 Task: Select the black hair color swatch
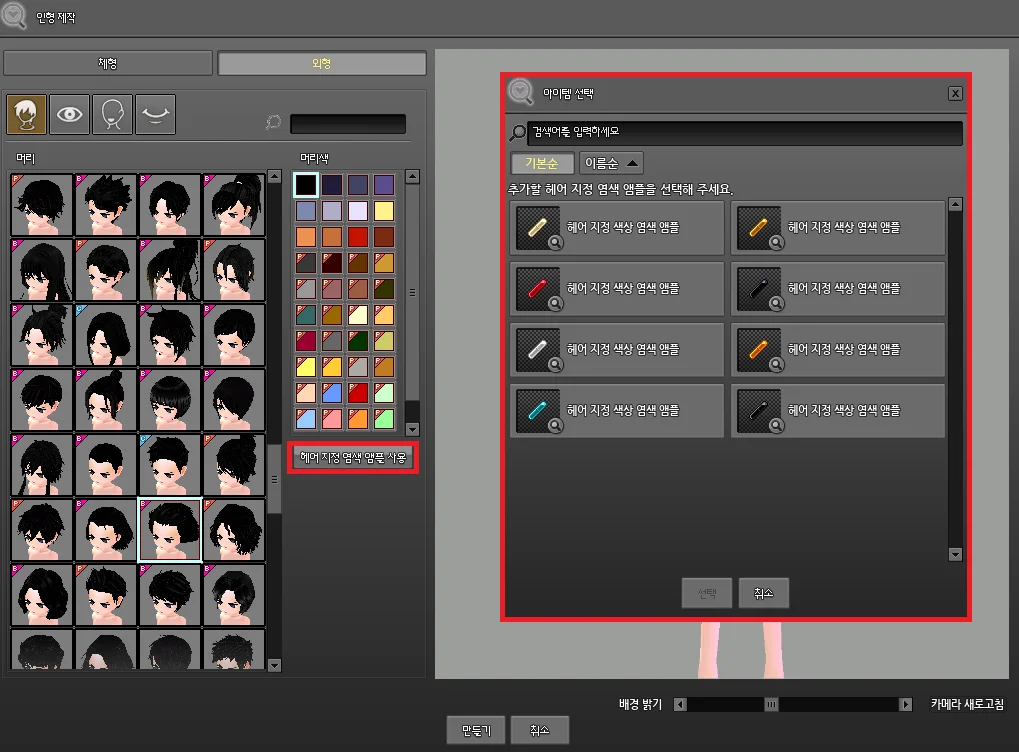pos(305,183)
